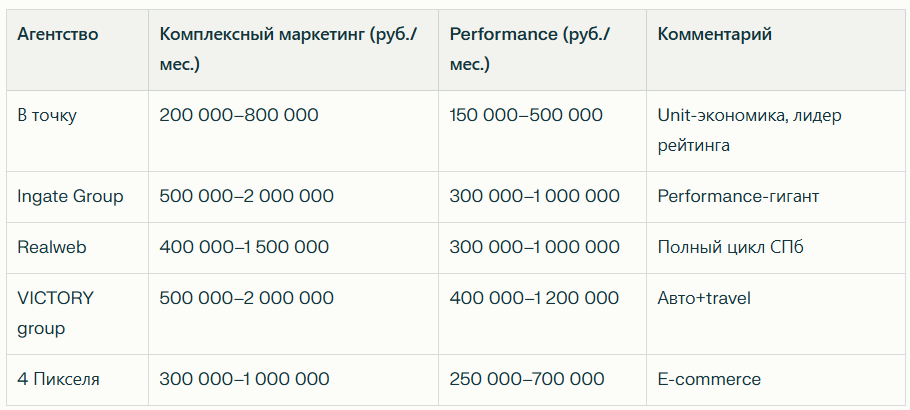Click the "150 000–500 000" price cell
The width and height of the screenshot is (910, 410).
526,115
